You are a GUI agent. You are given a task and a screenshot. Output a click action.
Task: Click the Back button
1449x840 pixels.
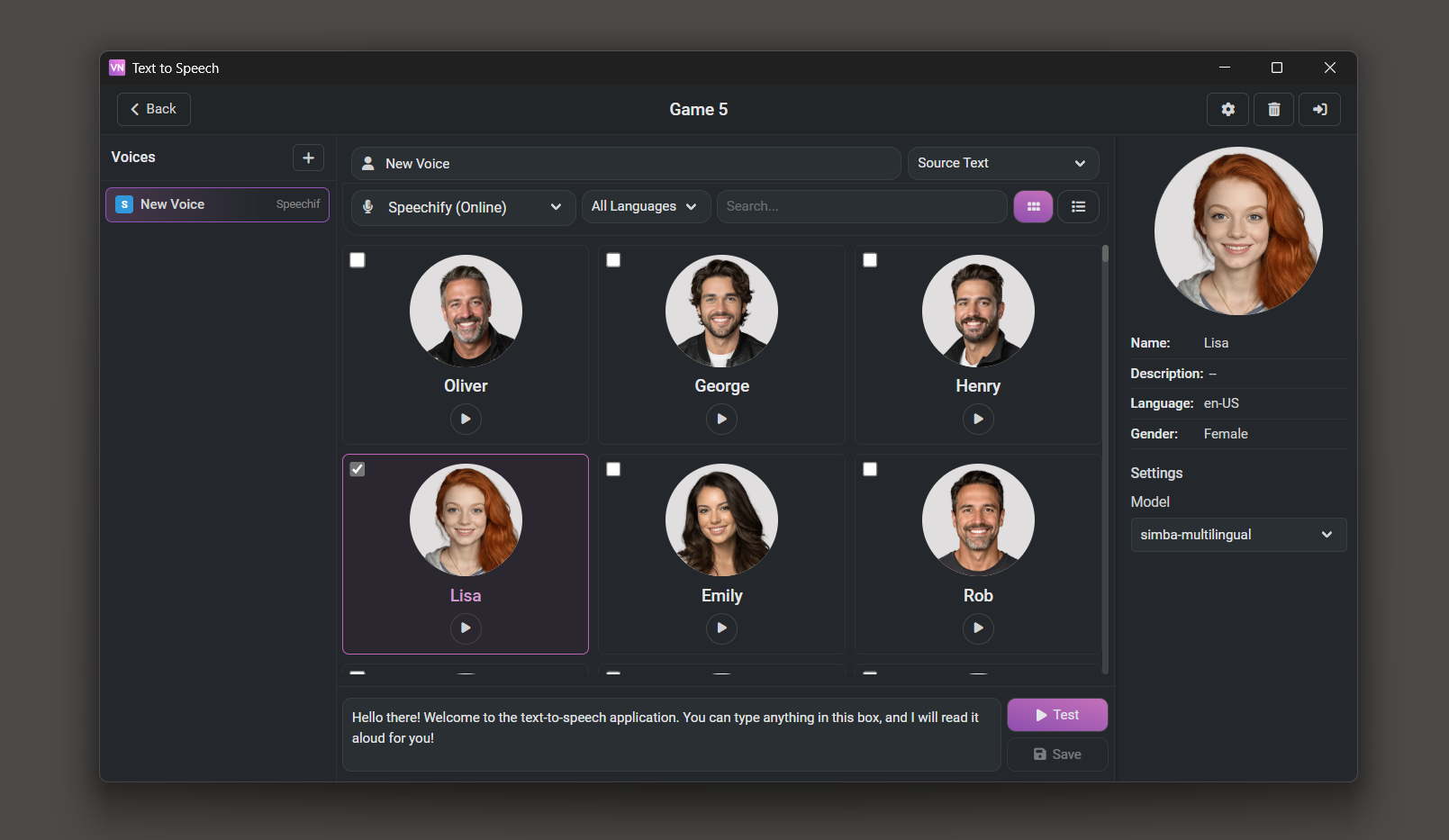click(154, 109)
